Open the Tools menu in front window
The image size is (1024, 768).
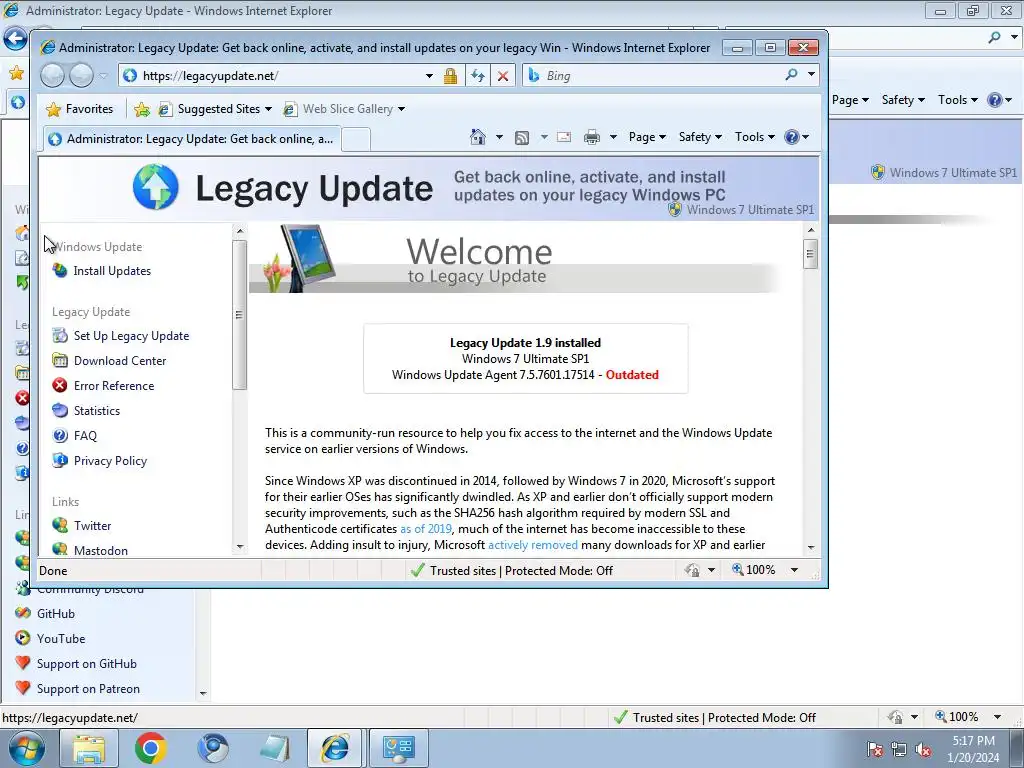click(754, 137)
